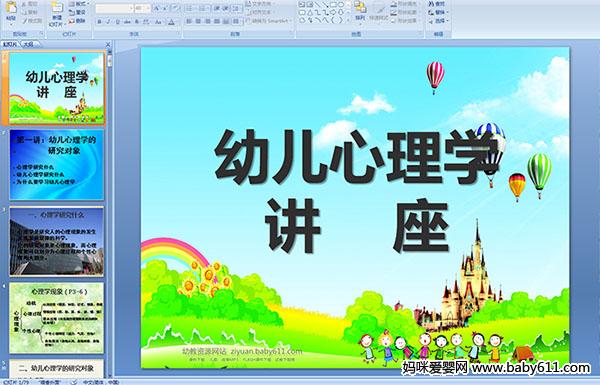Click the Layout (版式) button

[79, 4]
